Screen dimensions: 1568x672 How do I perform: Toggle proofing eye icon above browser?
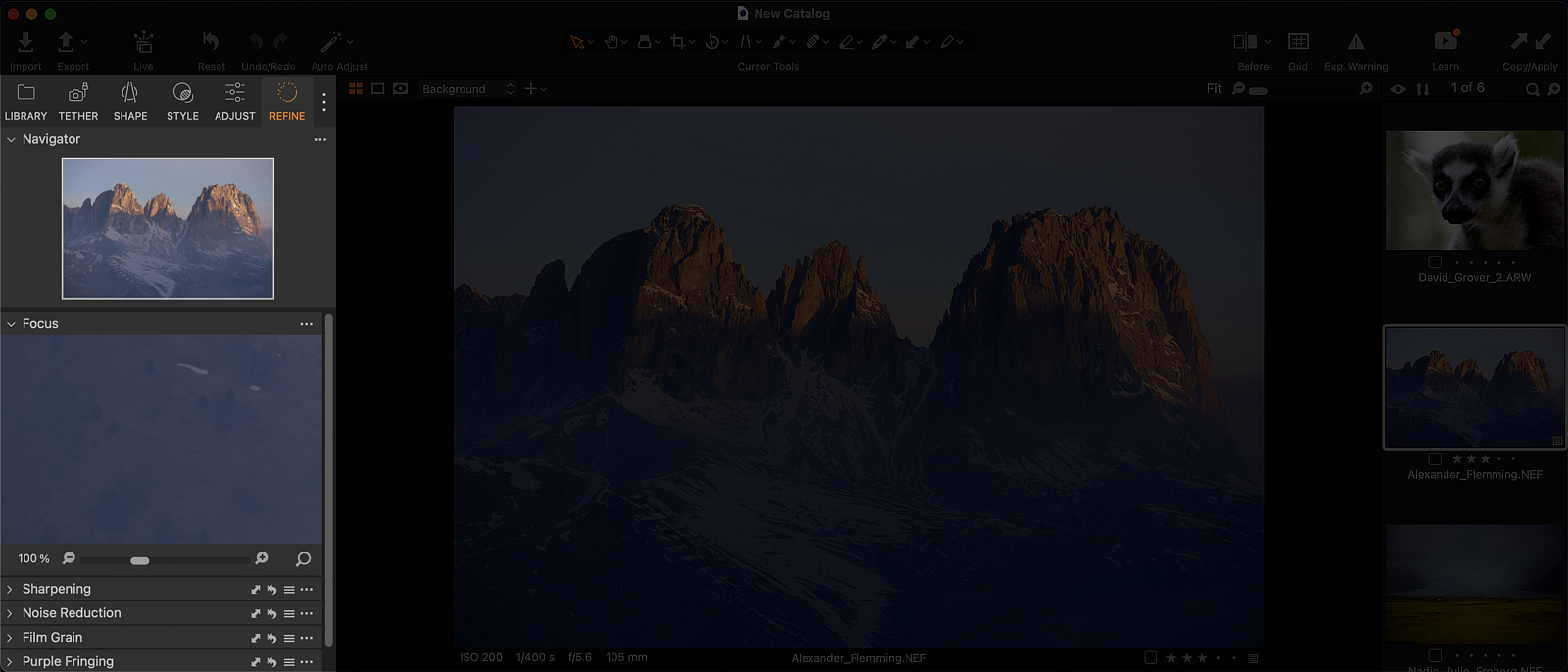coord(1398,89)
